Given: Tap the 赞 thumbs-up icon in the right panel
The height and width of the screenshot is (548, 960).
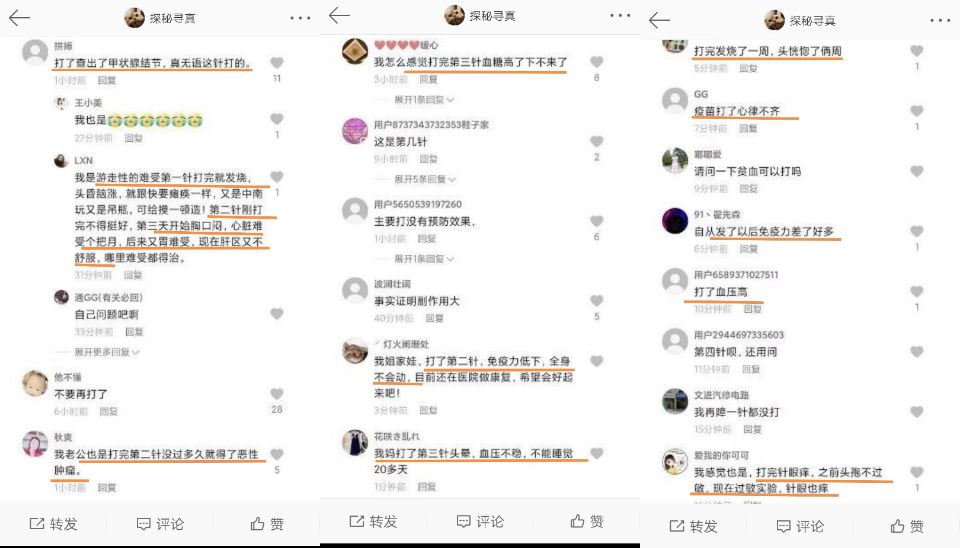Looking at the screenshot, I should (898, 526).
